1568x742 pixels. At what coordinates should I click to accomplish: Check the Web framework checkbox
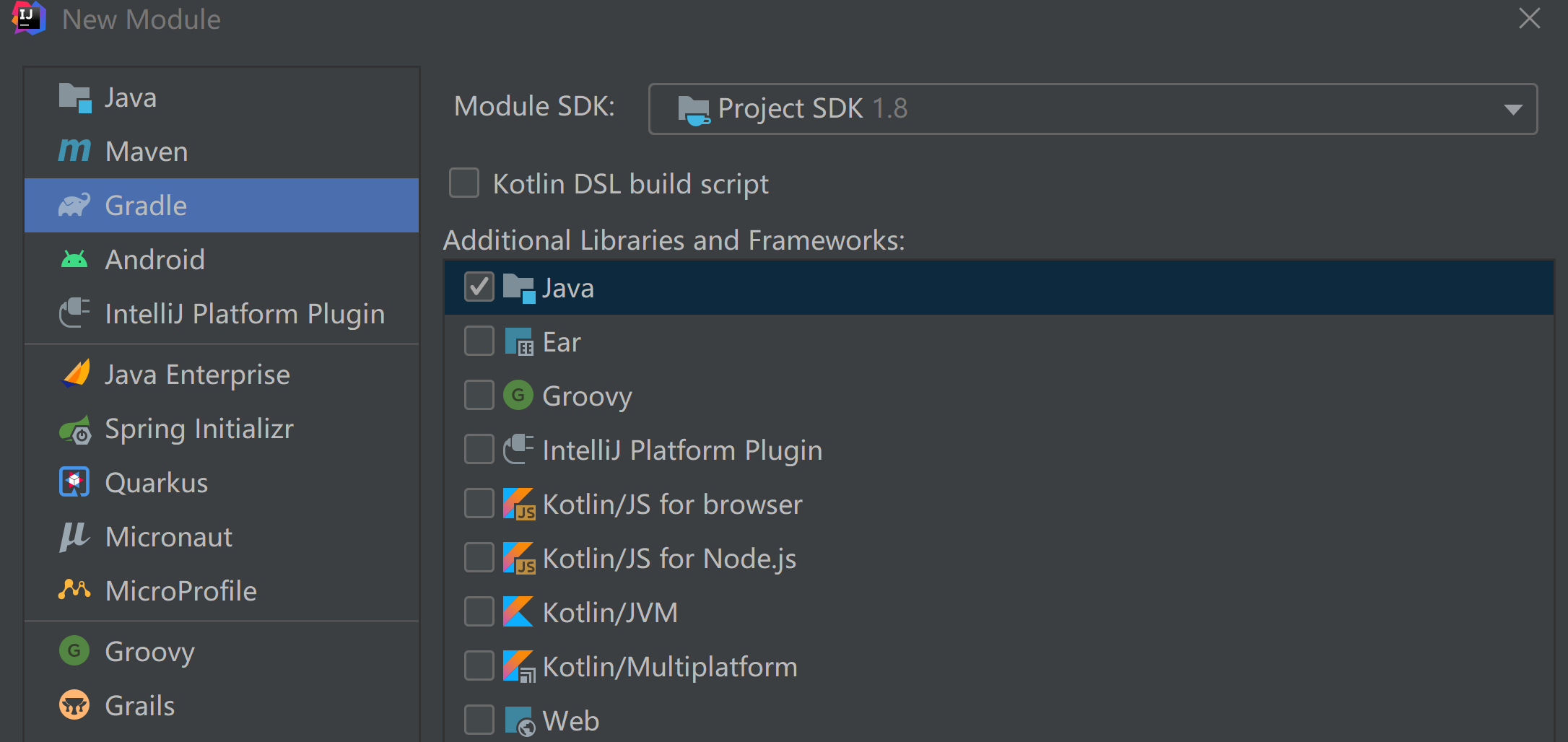[479, 720]
